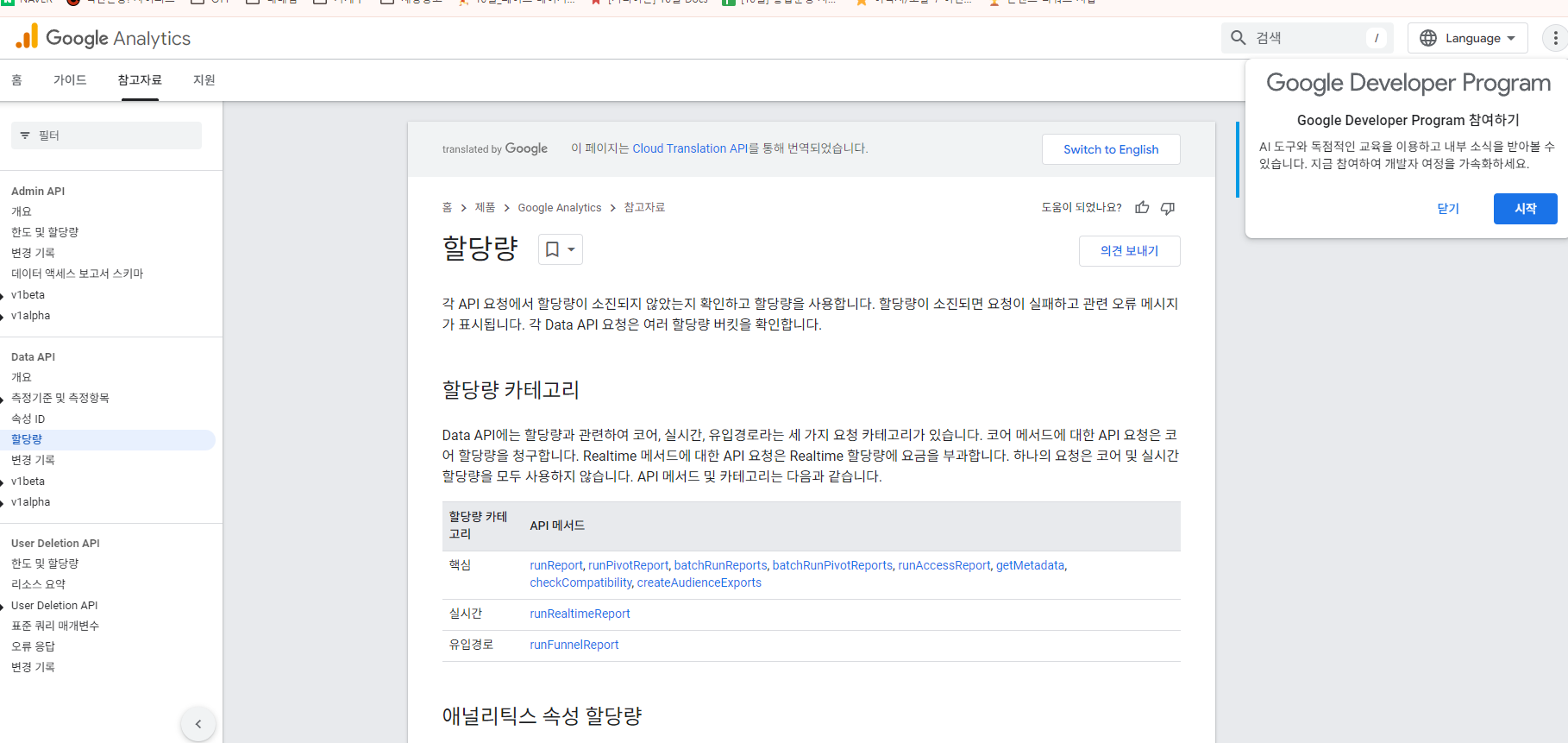Open the runRealtimeReport link
The image size is (1568, 743).
pyautogui.click(x=580, y=614)
